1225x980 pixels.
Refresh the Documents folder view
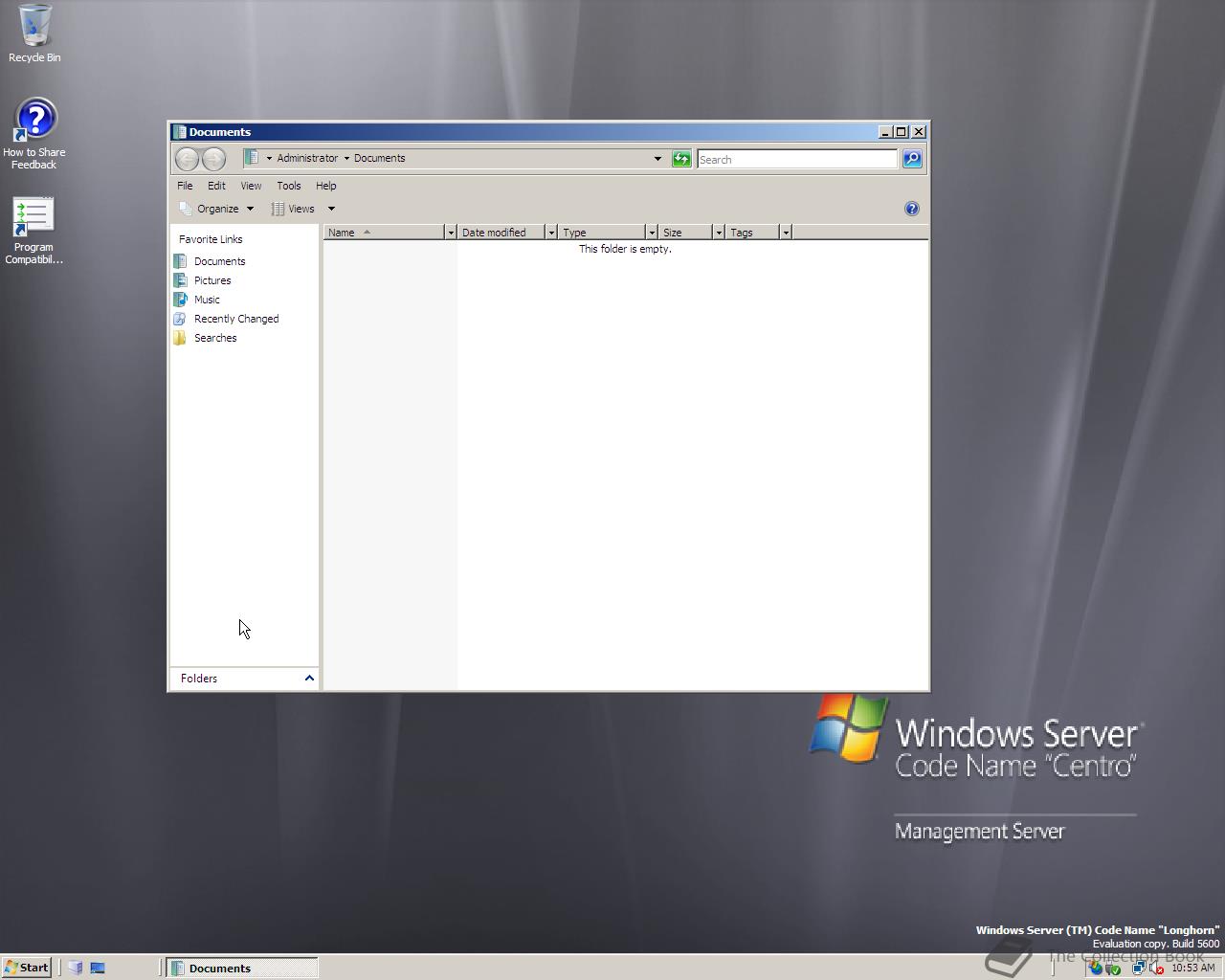tap(681, 159)
